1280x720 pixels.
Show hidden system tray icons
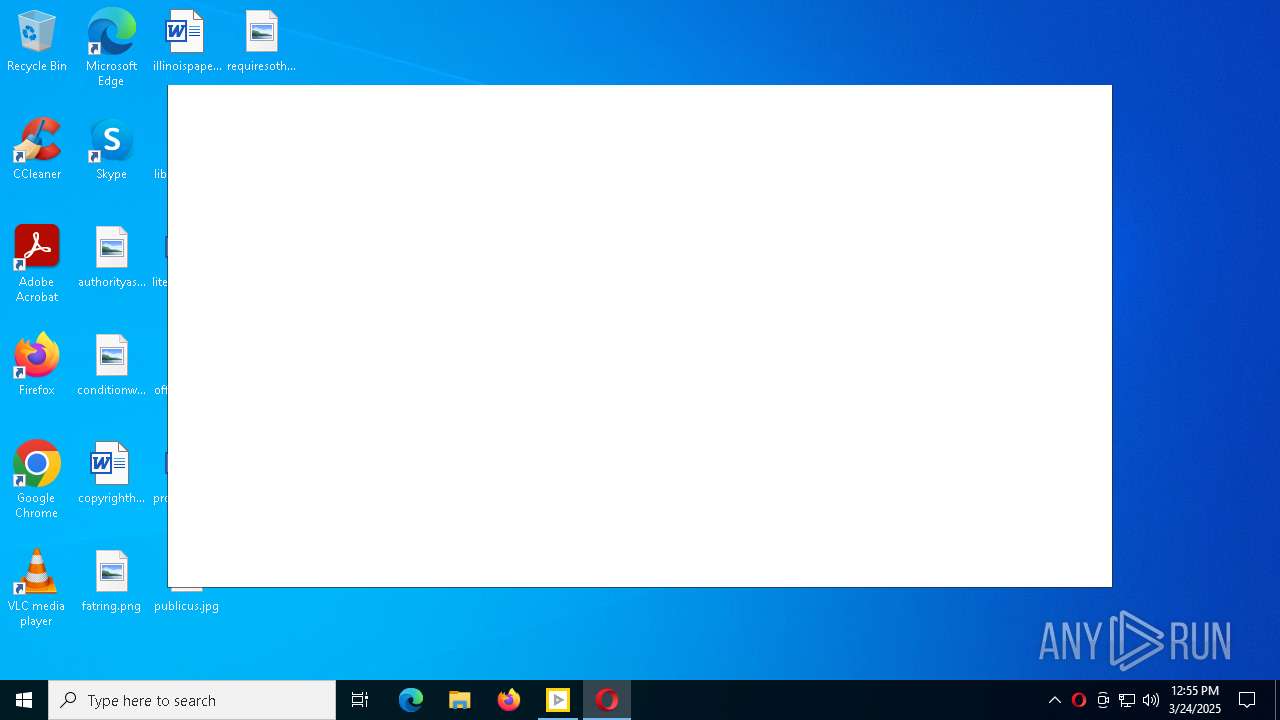click(1055, 700)
